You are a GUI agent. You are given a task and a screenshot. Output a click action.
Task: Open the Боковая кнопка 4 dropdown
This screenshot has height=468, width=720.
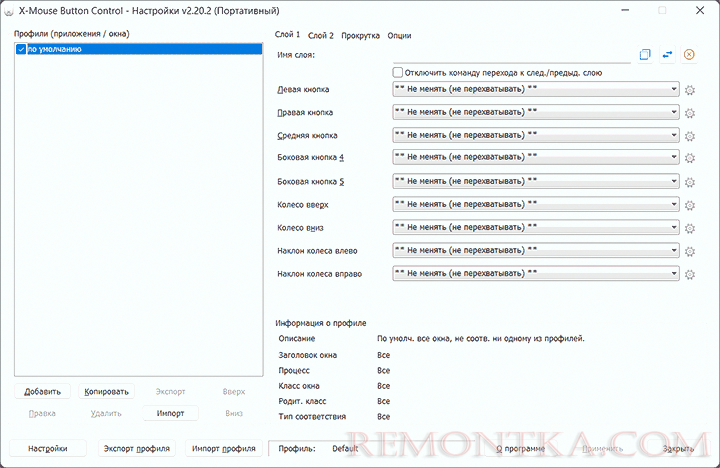(536, 157)
